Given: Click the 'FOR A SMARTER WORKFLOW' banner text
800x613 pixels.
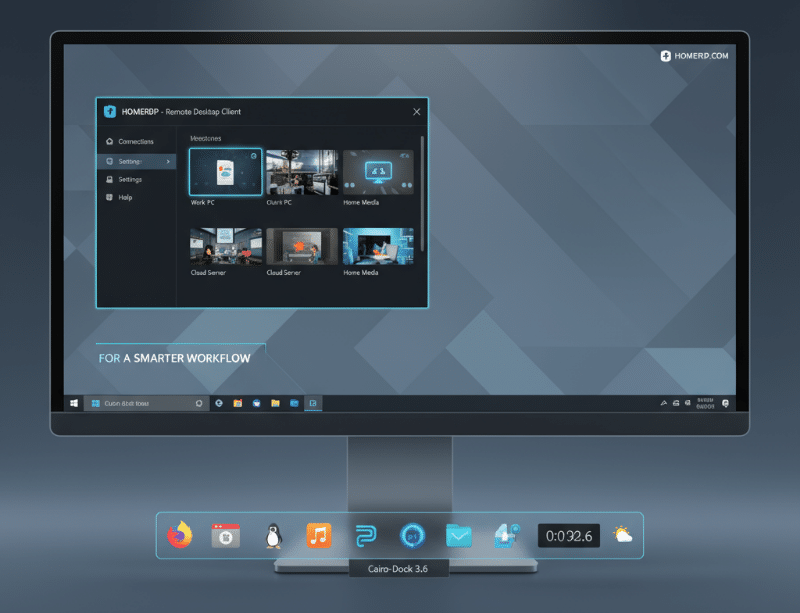Looking at the screenshot, I should tap(172, 356).
